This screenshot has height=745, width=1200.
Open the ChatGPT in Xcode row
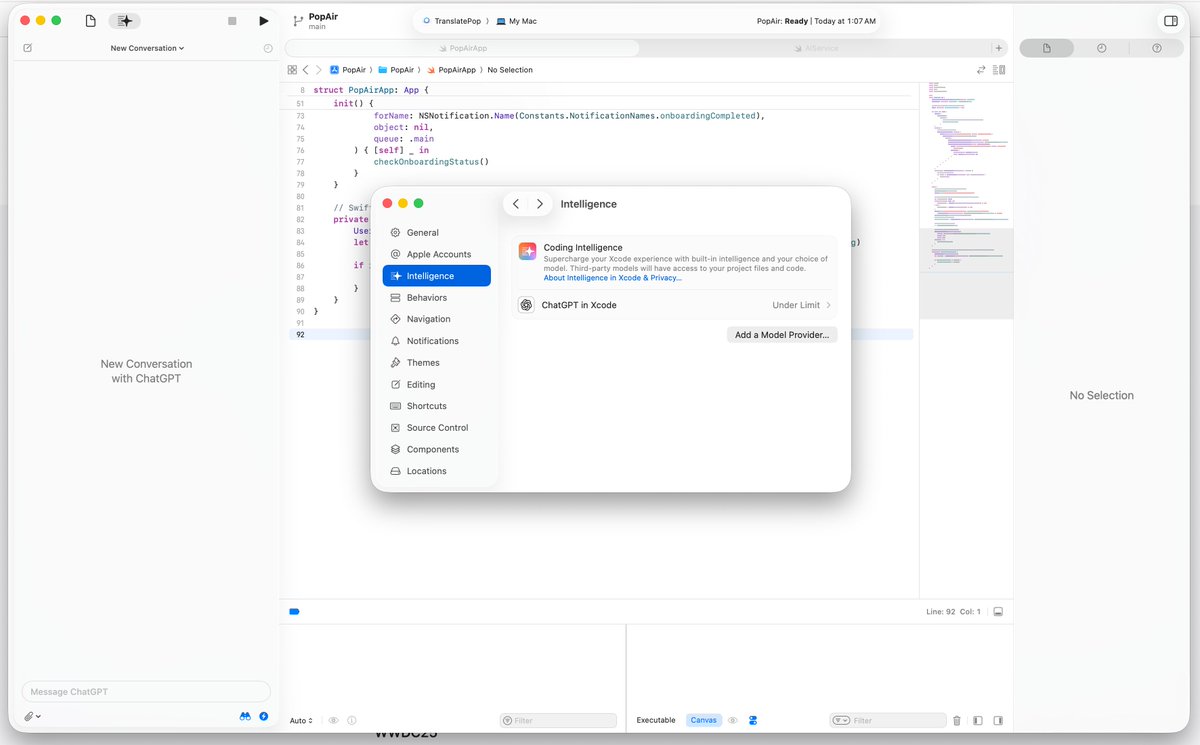point(675,305)
